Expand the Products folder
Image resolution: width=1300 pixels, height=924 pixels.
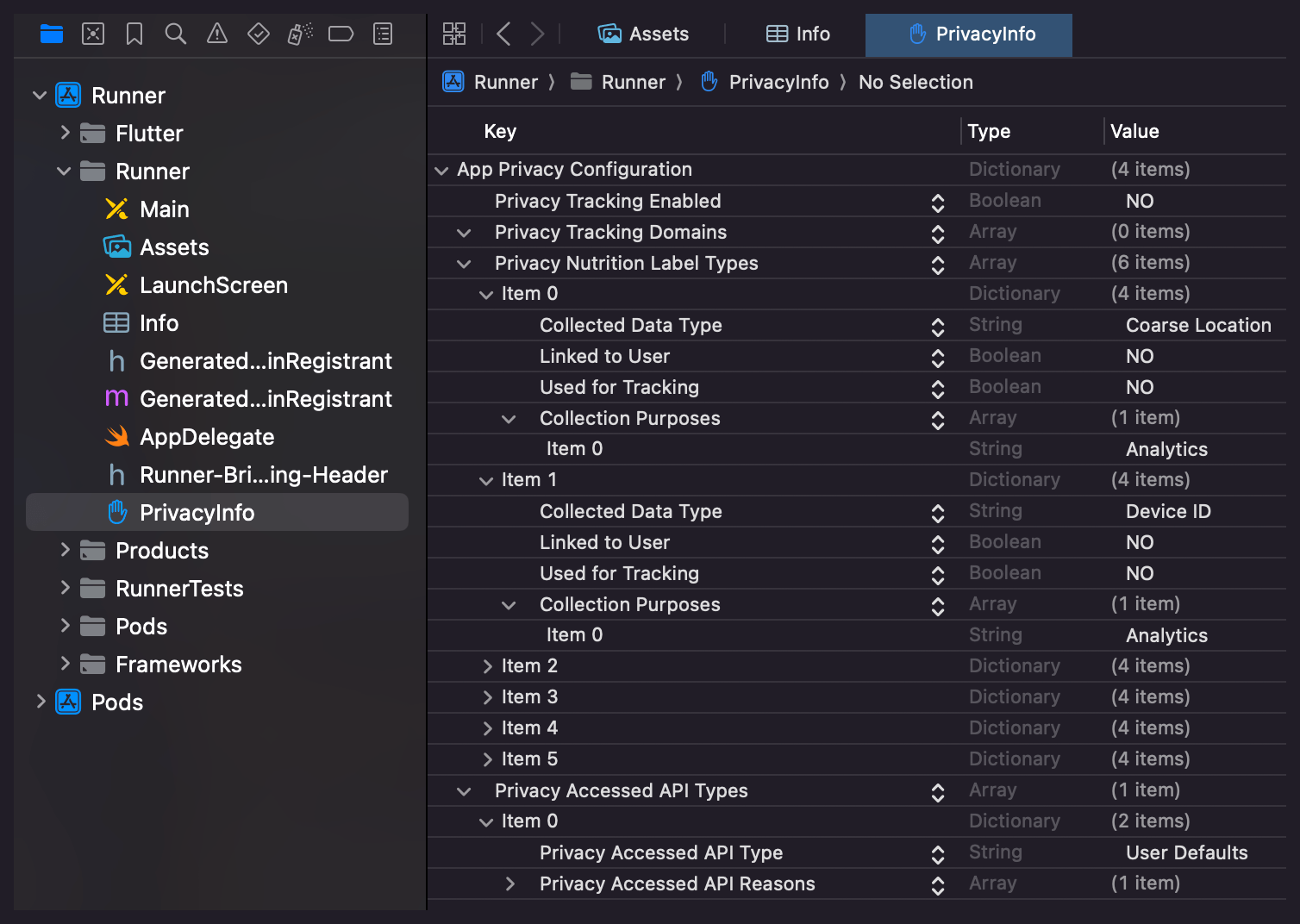[x=65, y=550]
